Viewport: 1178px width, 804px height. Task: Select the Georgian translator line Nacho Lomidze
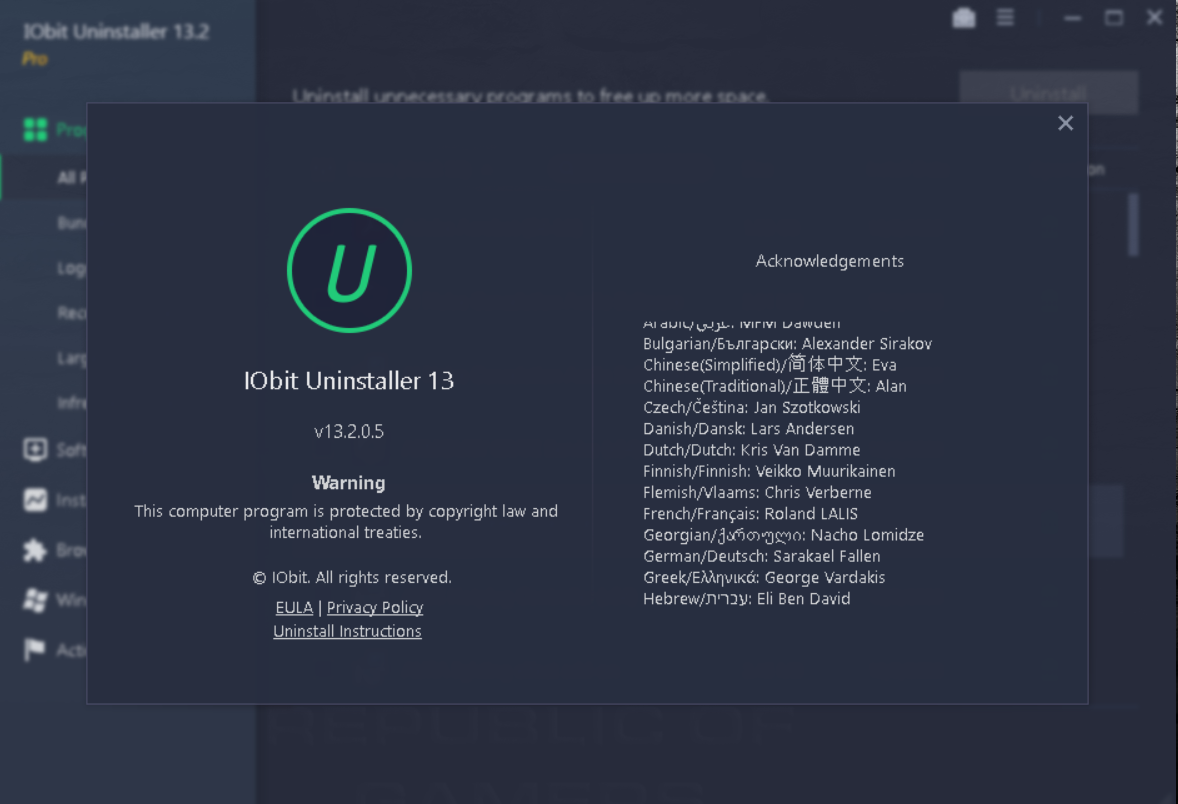[784, 535]
